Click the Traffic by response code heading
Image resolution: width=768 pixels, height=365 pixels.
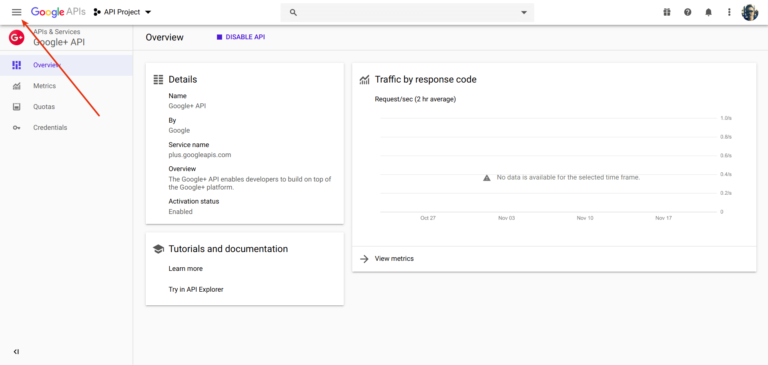[x=426, y=79]
